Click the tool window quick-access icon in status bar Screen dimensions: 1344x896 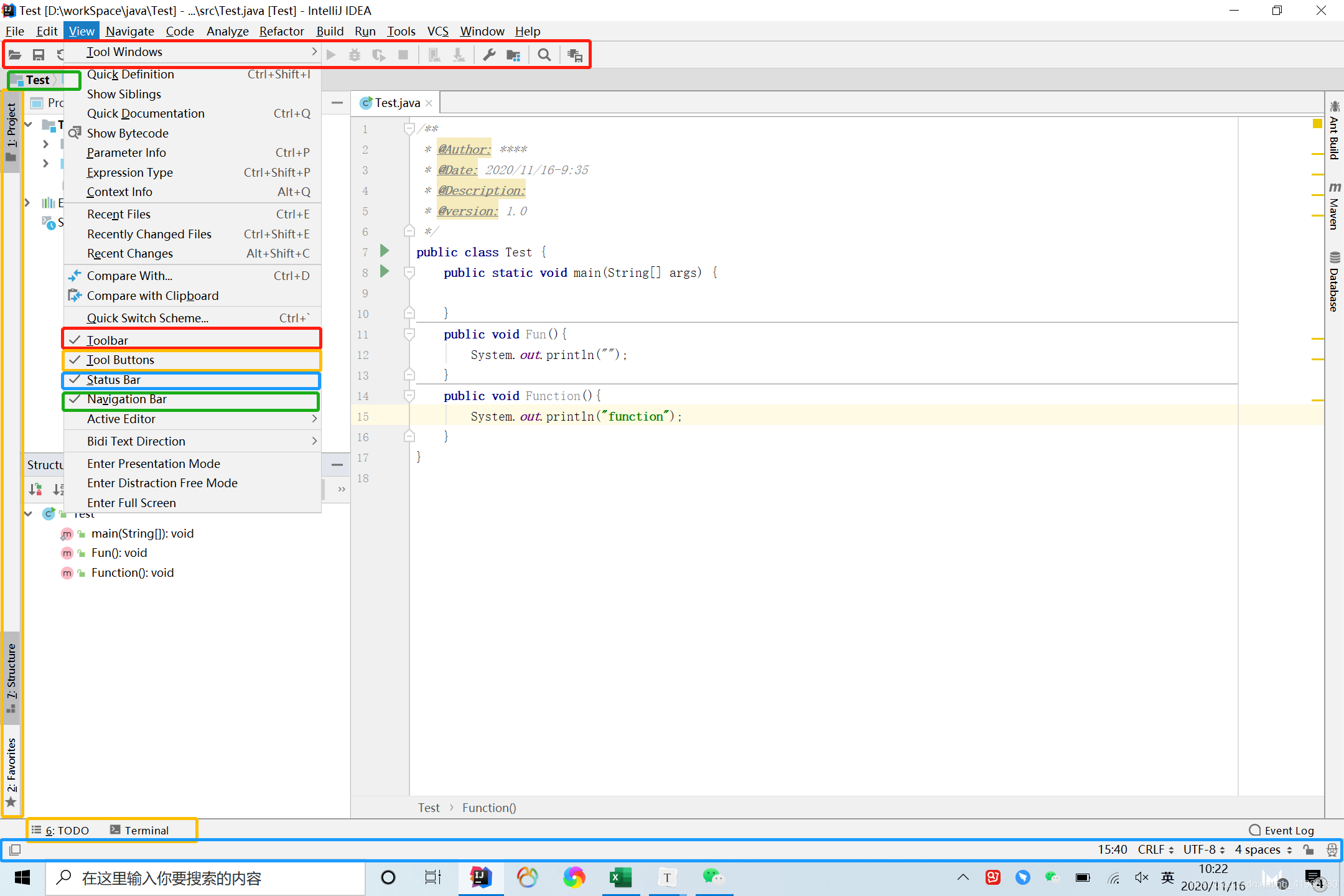tap(16, 849)
